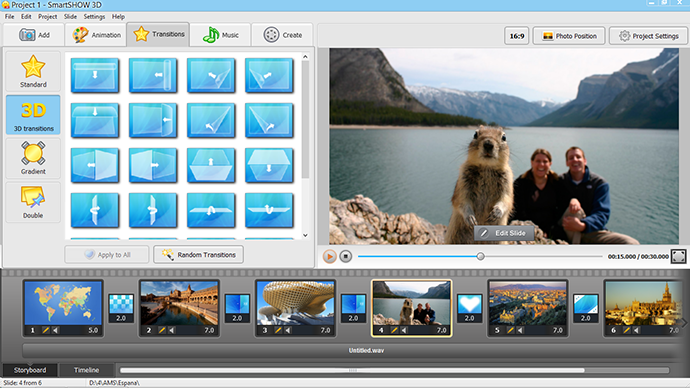This screenshot has height=388, width=690.
Task: Choose the door fold-left transition in second row
Action: click(153, 120)
